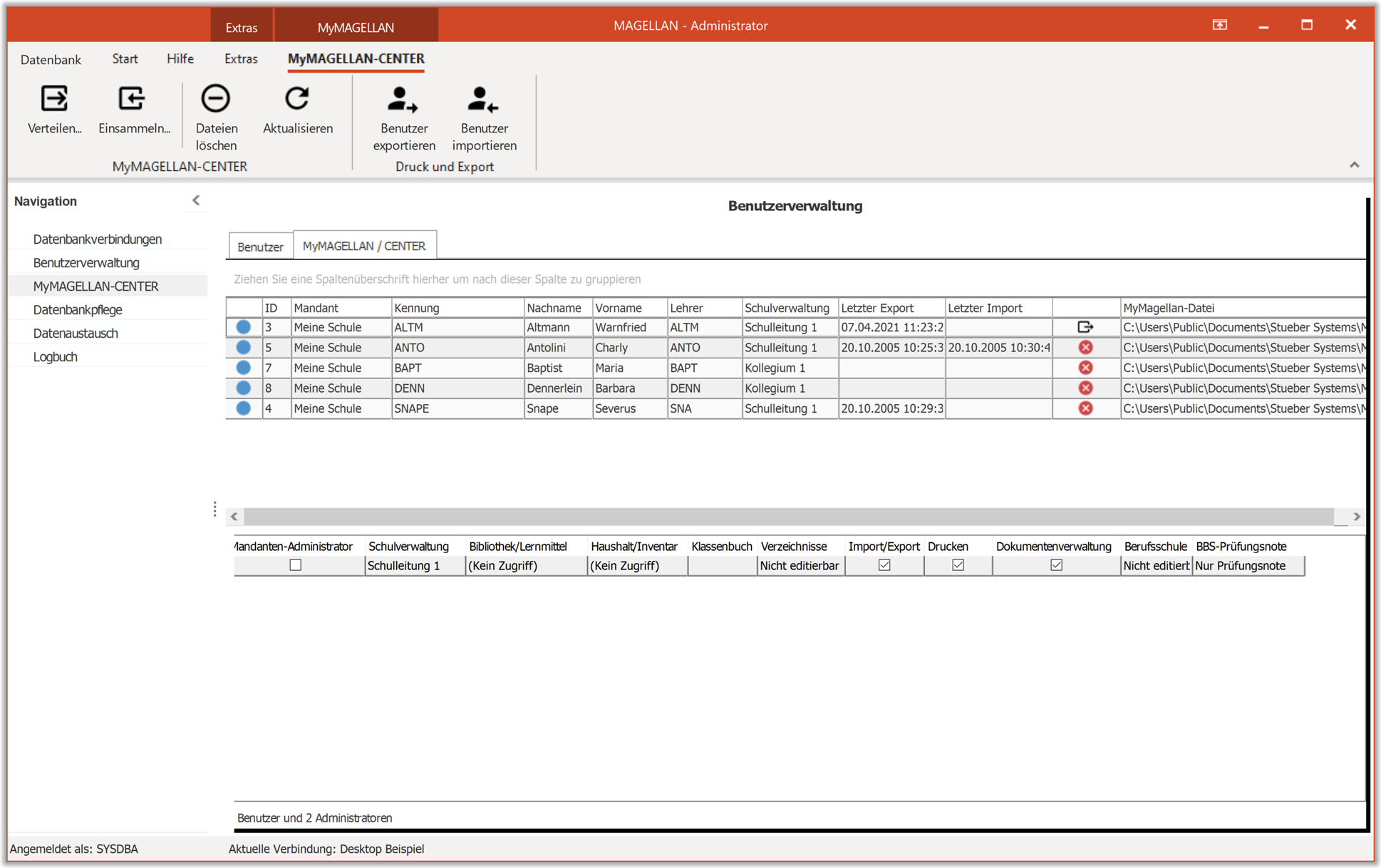1381x868 pixels.
Task: Click blue status dot in ANTO row
Action: coord(244,348)
